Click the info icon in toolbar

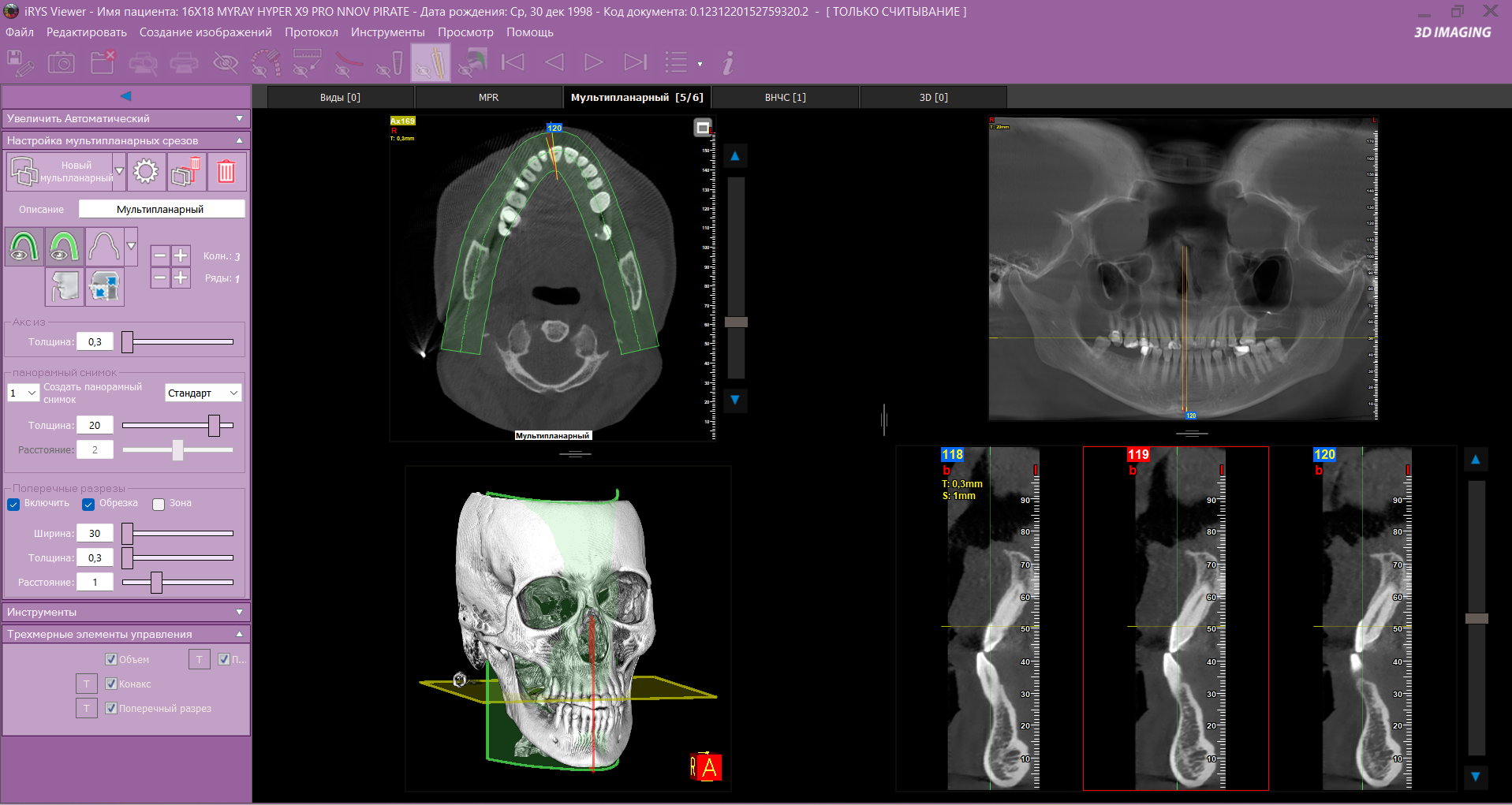pyautogui.click(x=728, y=62)
